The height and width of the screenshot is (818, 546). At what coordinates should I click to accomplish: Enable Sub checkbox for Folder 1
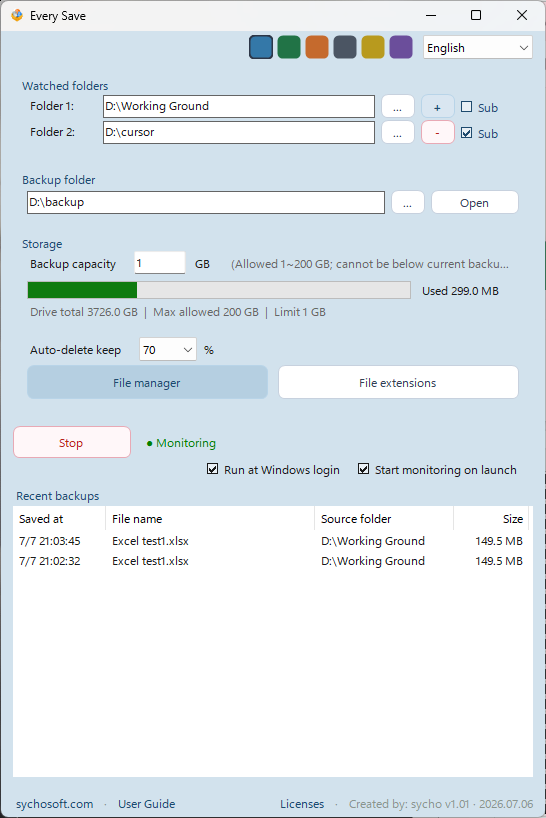coord(467,107)
